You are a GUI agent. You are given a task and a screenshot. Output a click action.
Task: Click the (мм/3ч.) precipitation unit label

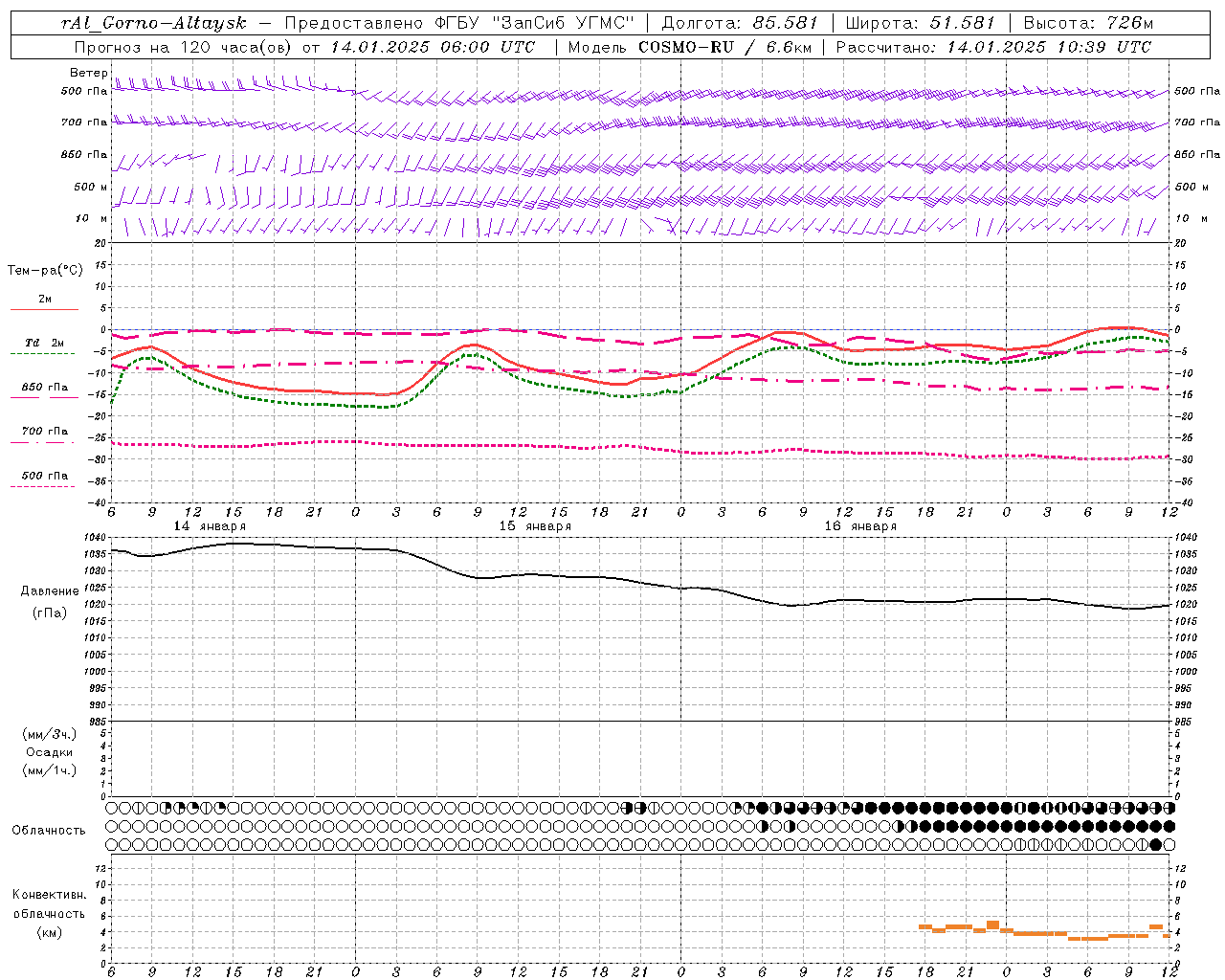click(50, 735)
